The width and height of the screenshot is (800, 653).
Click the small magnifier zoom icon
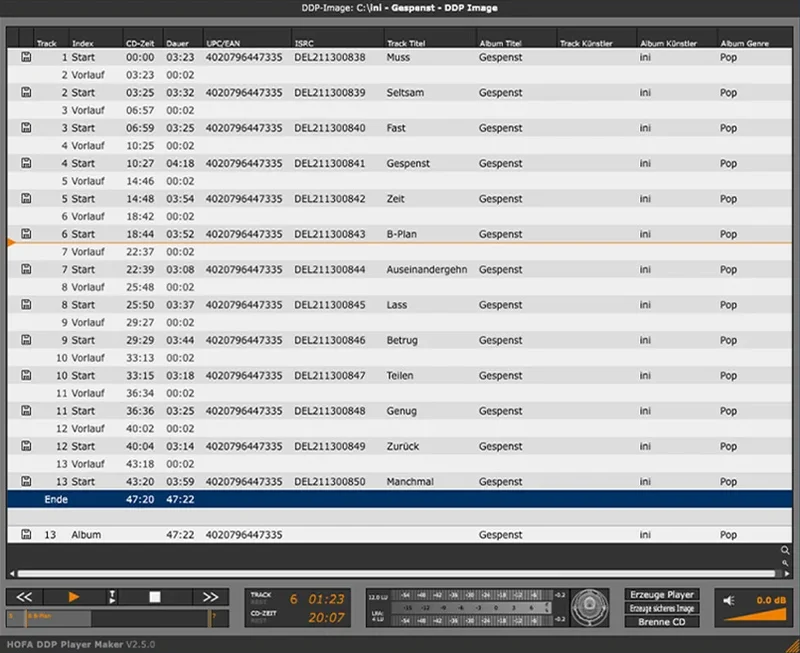pos(785,563)
